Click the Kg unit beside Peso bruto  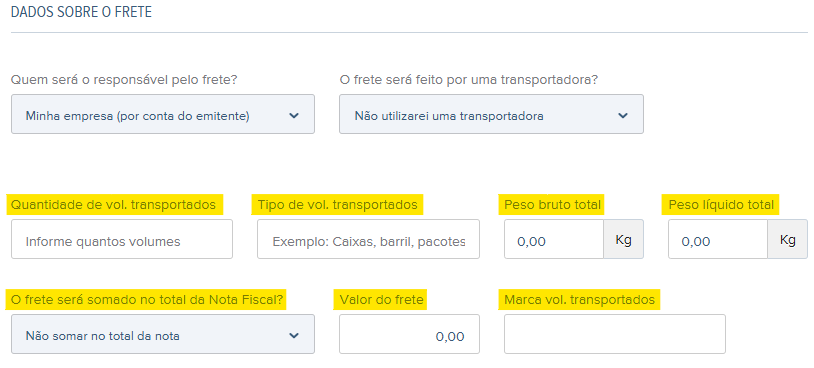(623, 239)
